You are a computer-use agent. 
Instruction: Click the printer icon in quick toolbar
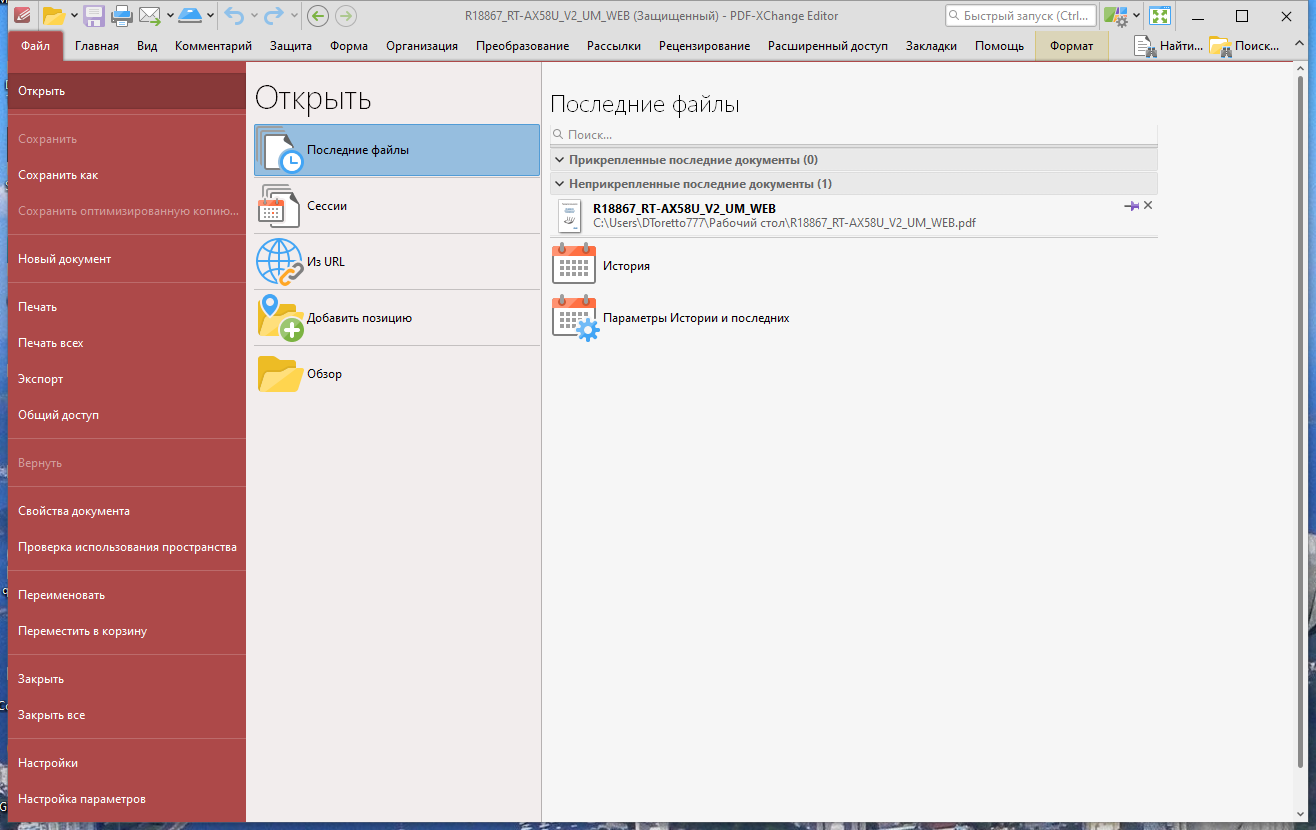[x=122, y=15]
